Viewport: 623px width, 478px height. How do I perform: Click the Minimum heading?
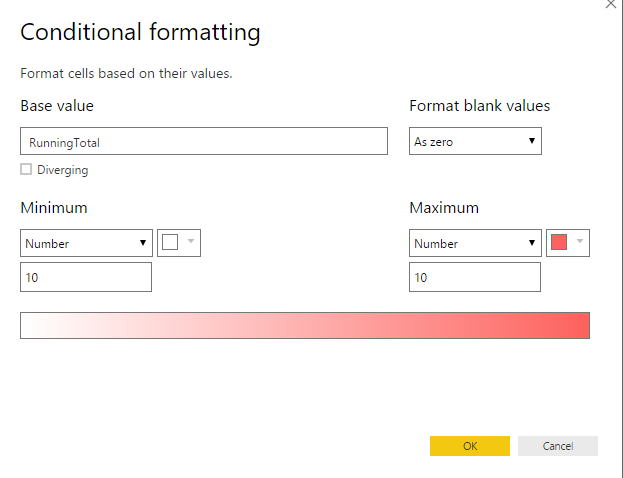pyautogui.click(x=54, y=208)
